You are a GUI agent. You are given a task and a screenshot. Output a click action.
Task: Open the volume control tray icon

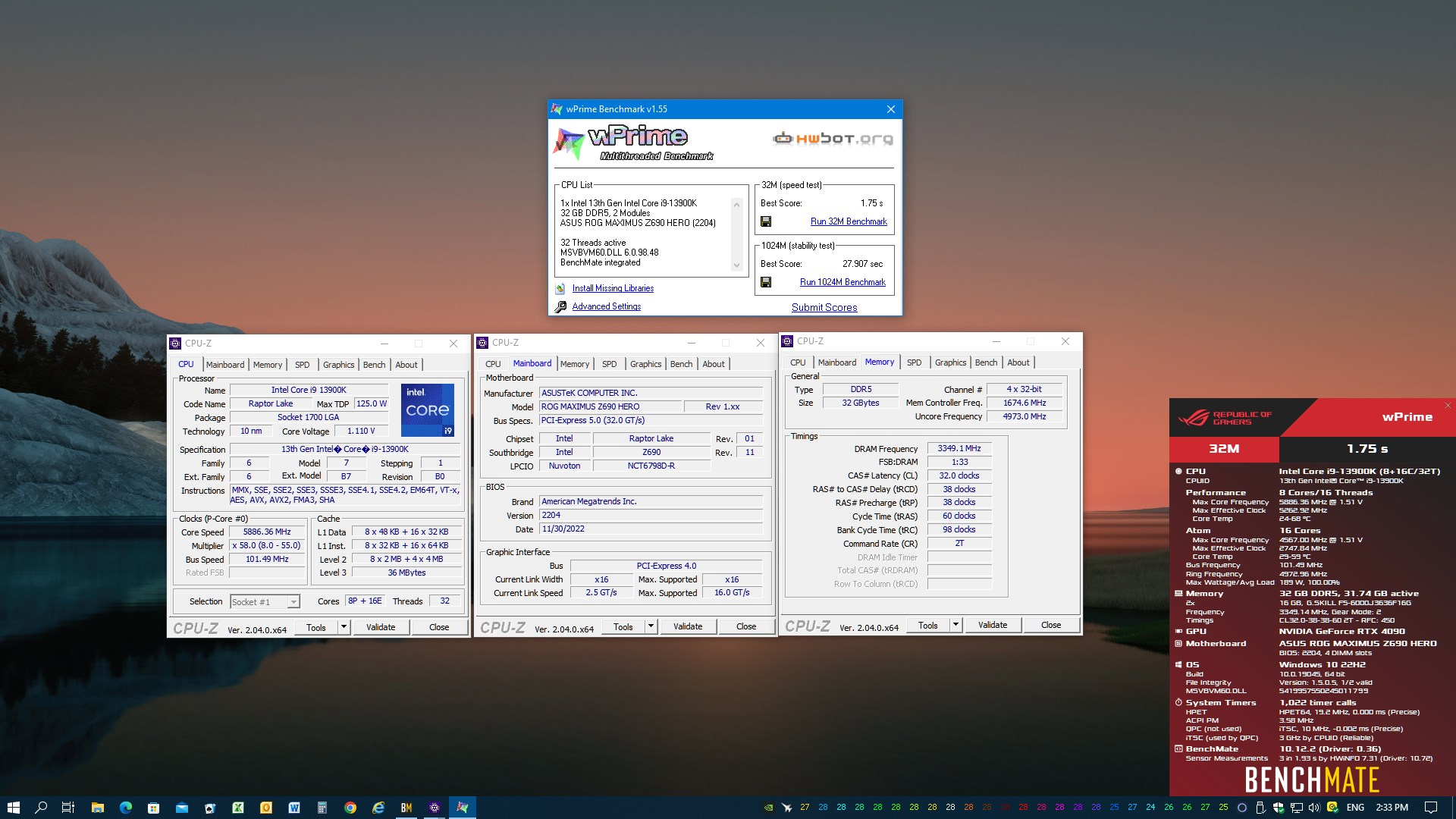(x=1313, y=808)
